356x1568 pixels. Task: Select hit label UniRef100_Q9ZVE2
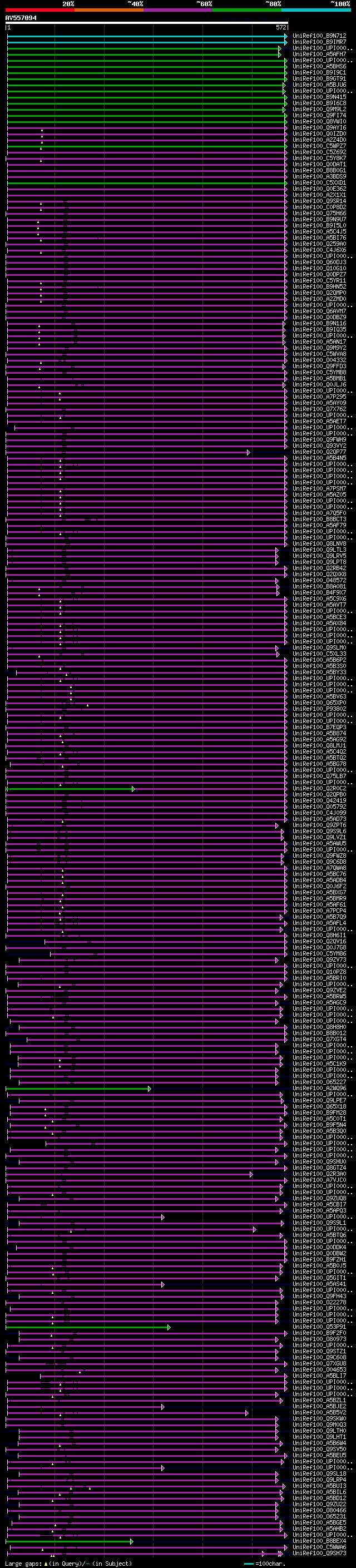pyautogui.click(x=319, y=990)
